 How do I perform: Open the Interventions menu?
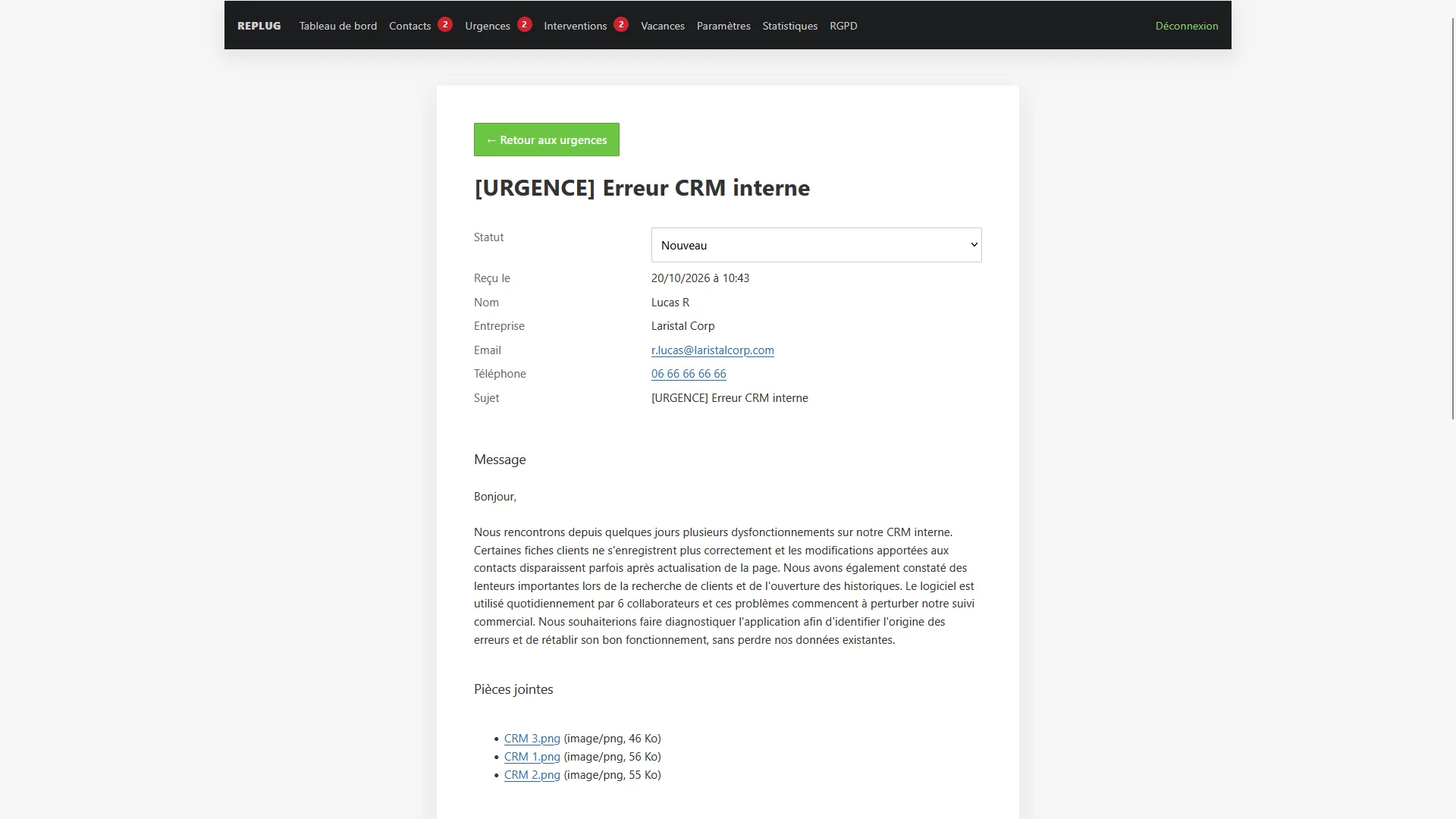click(x=575, y=26)
